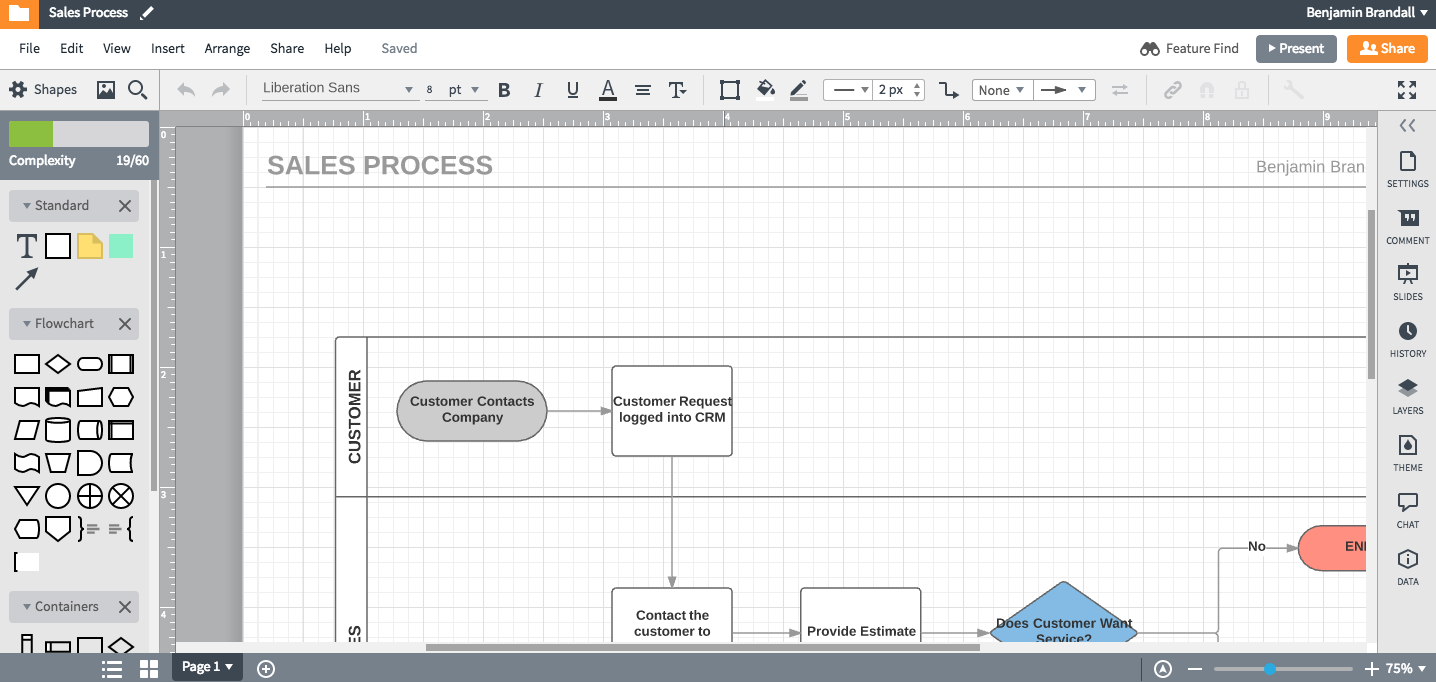The image size is (1436, 682).
Task: Collapse the Flowchart shapes section
Action: (28, 324)
